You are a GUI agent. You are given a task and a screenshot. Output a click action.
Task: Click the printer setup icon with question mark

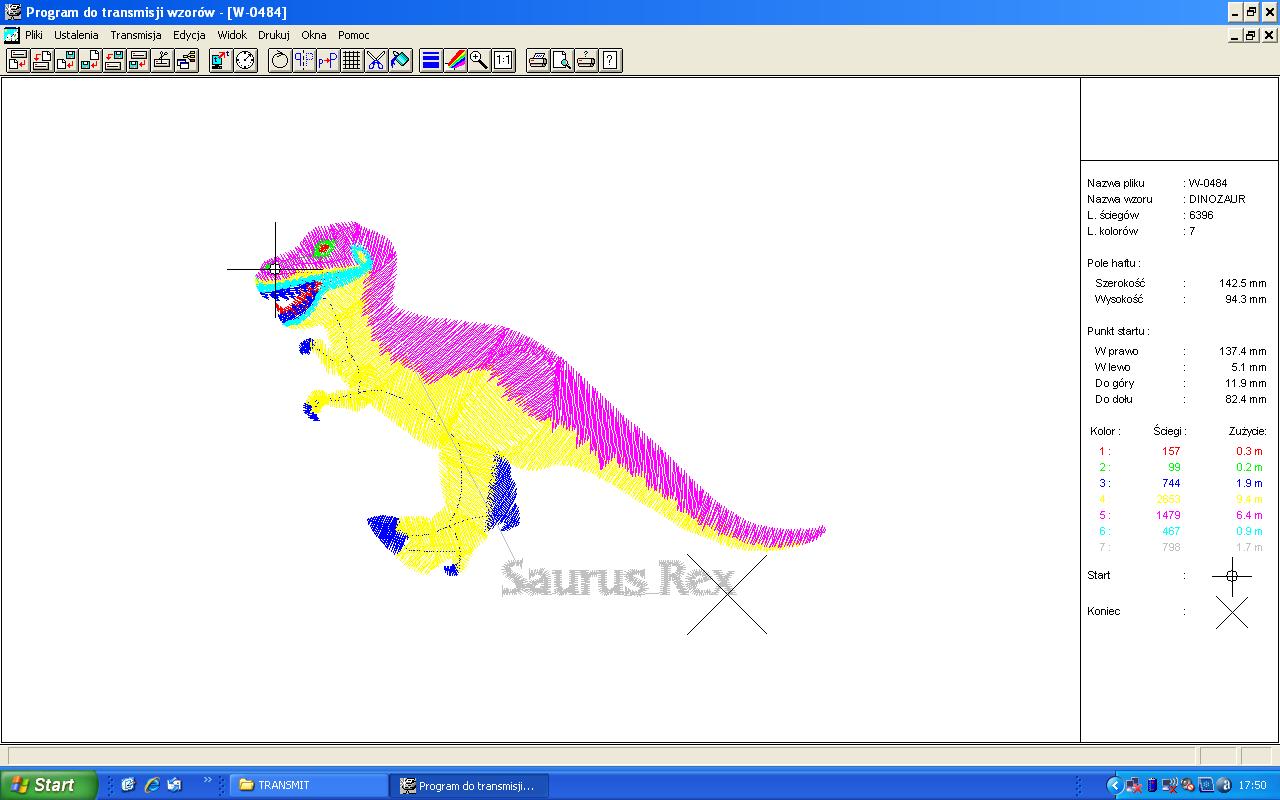point(586,60)
